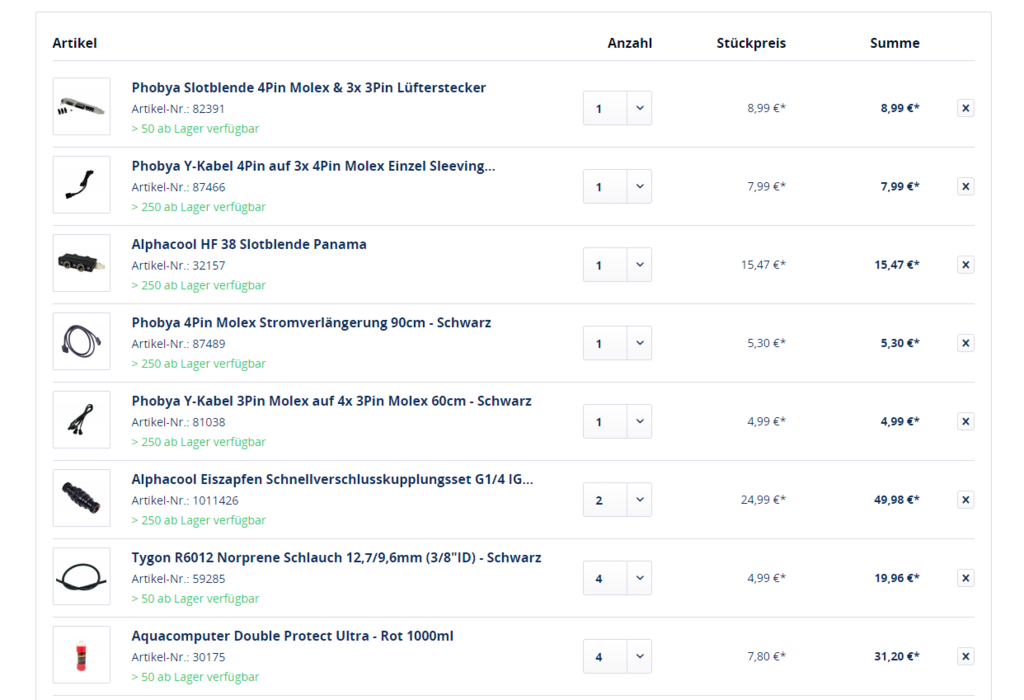Remove Tygon R6012 Norprene Schlauch item
The width and height of the screenshot is (1024, 700).
(965, 578)
